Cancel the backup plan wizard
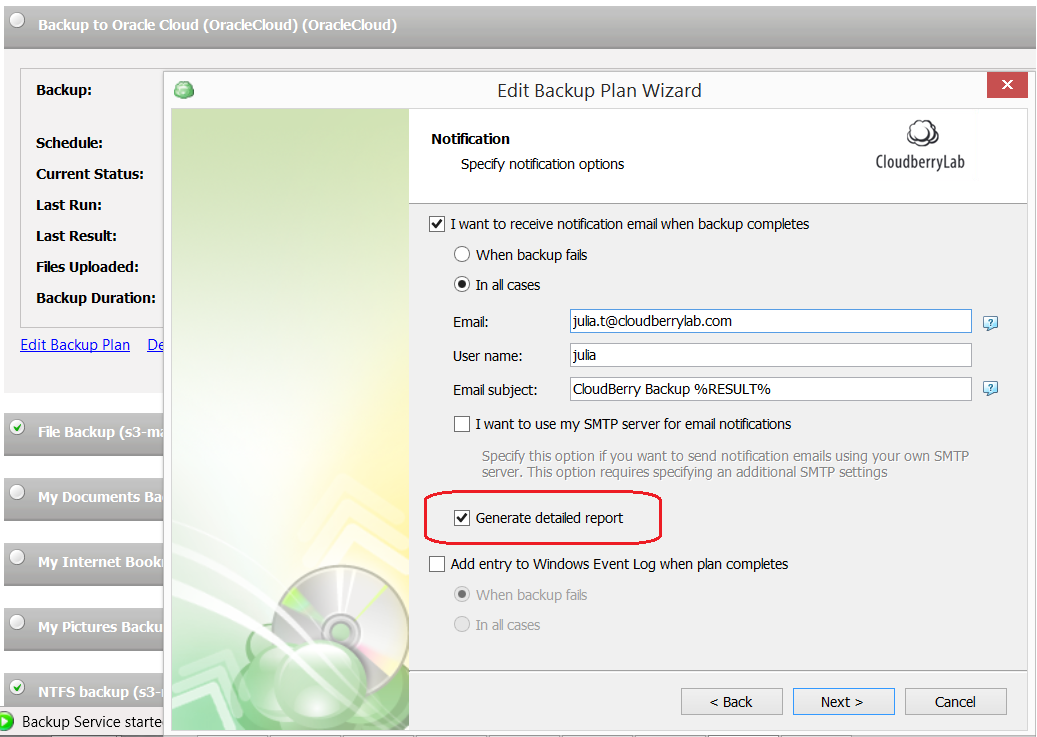Image resolution: width=1037 pixels, height=737 pixels. point(956,702)
